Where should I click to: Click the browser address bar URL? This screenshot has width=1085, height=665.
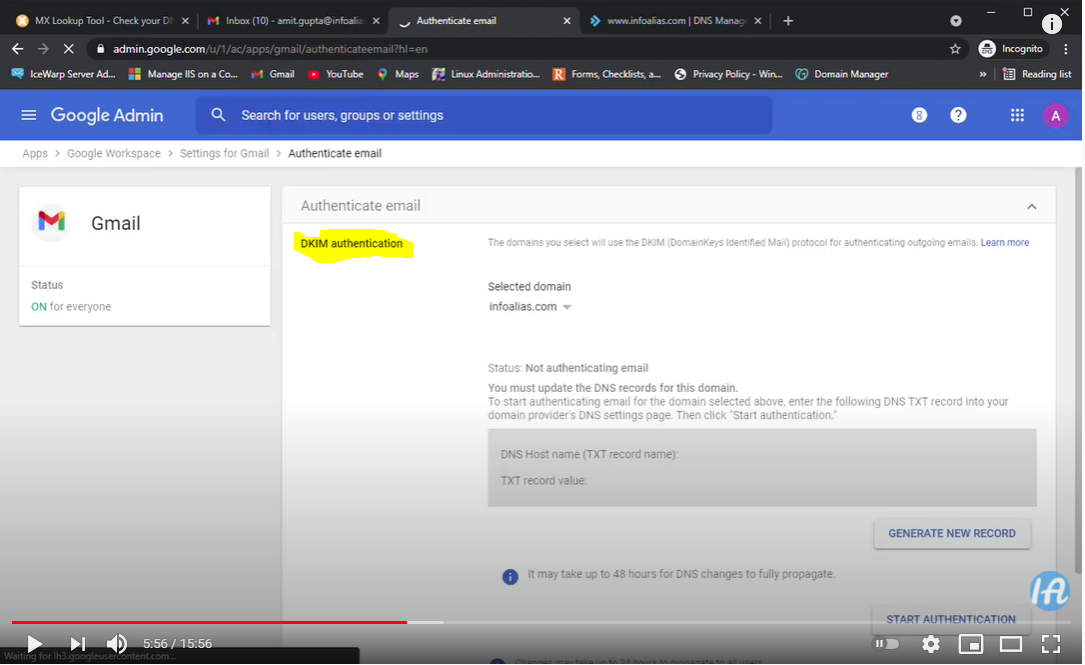click(x=270, y=49)
